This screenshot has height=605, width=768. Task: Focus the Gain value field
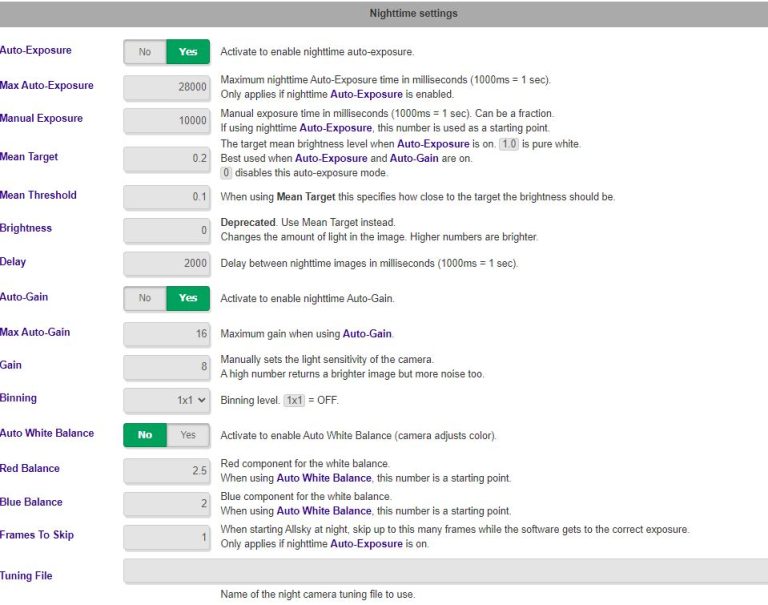tap(167, 367)
